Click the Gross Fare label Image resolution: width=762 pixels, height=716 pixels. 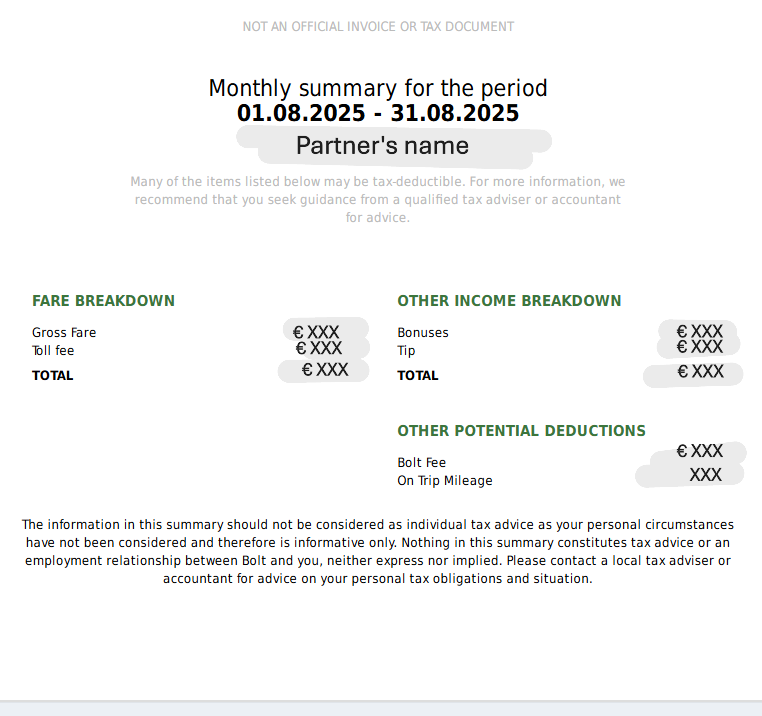pos(64,332)
